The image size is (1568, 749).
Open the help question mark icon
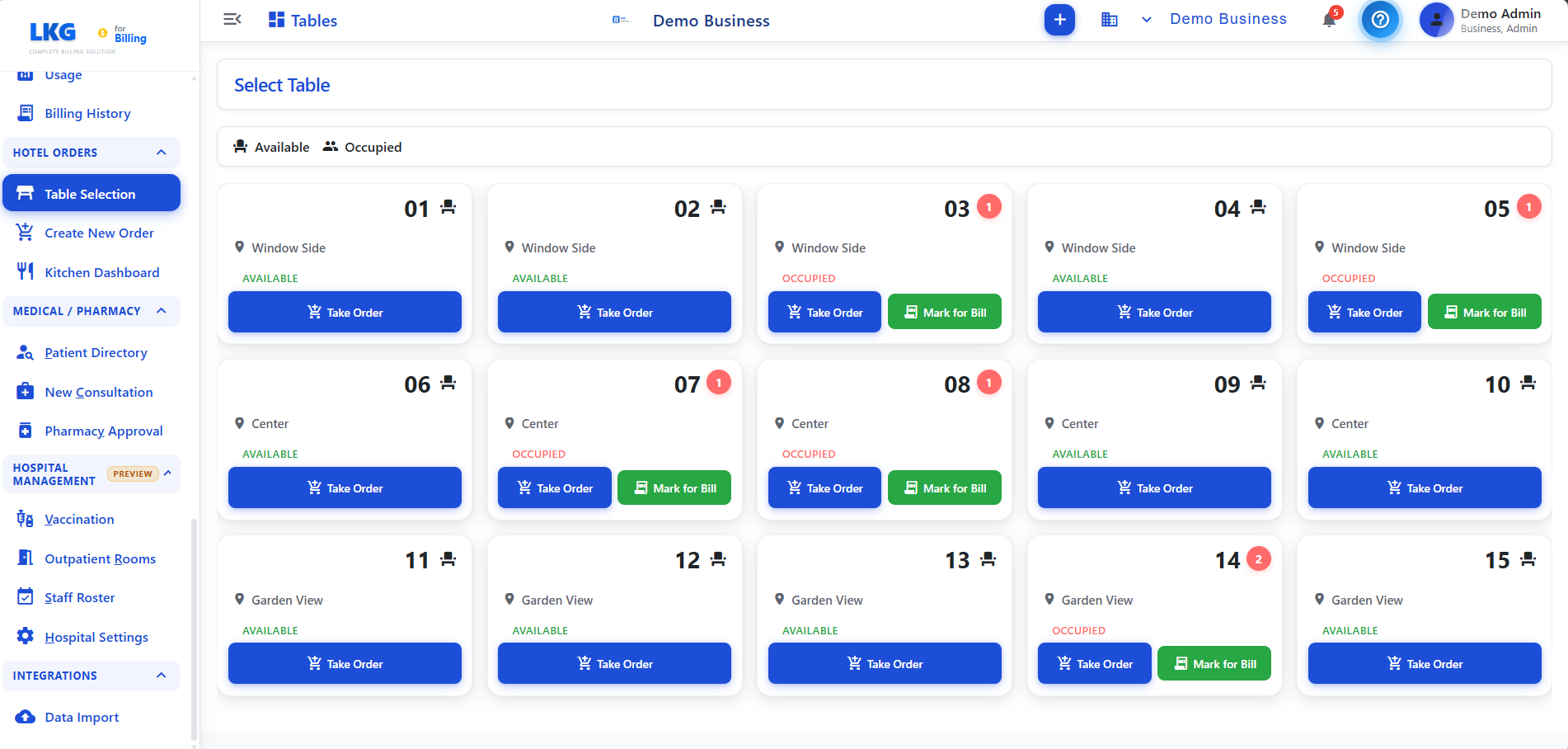pos(1380,20)
